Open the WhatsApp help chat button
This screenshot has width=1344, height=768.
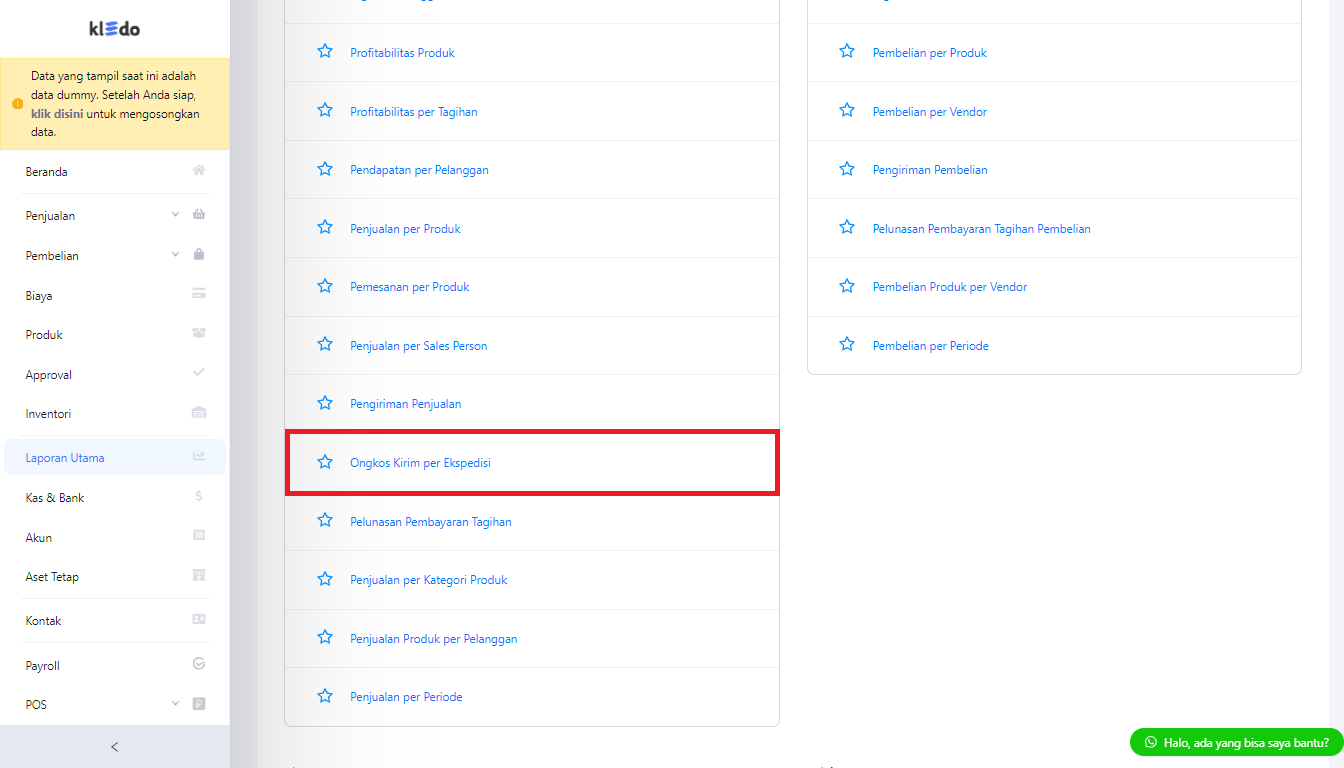1236,742
